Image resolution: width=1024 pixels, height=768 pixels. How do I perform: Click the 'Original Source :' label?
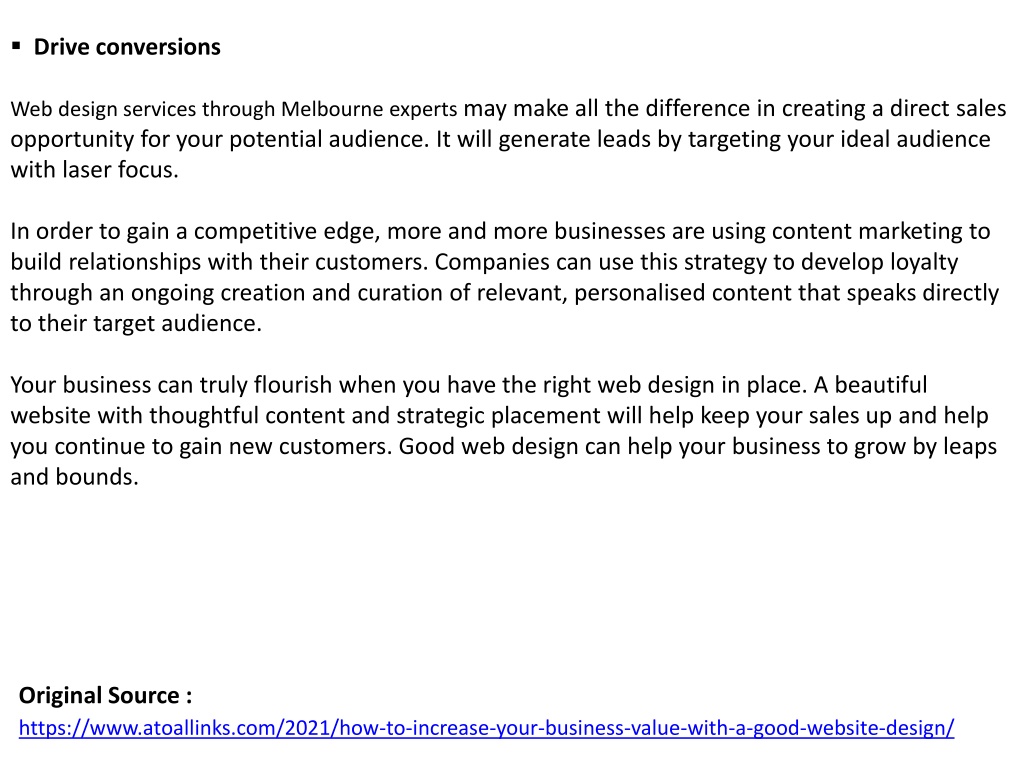[105, 696]
